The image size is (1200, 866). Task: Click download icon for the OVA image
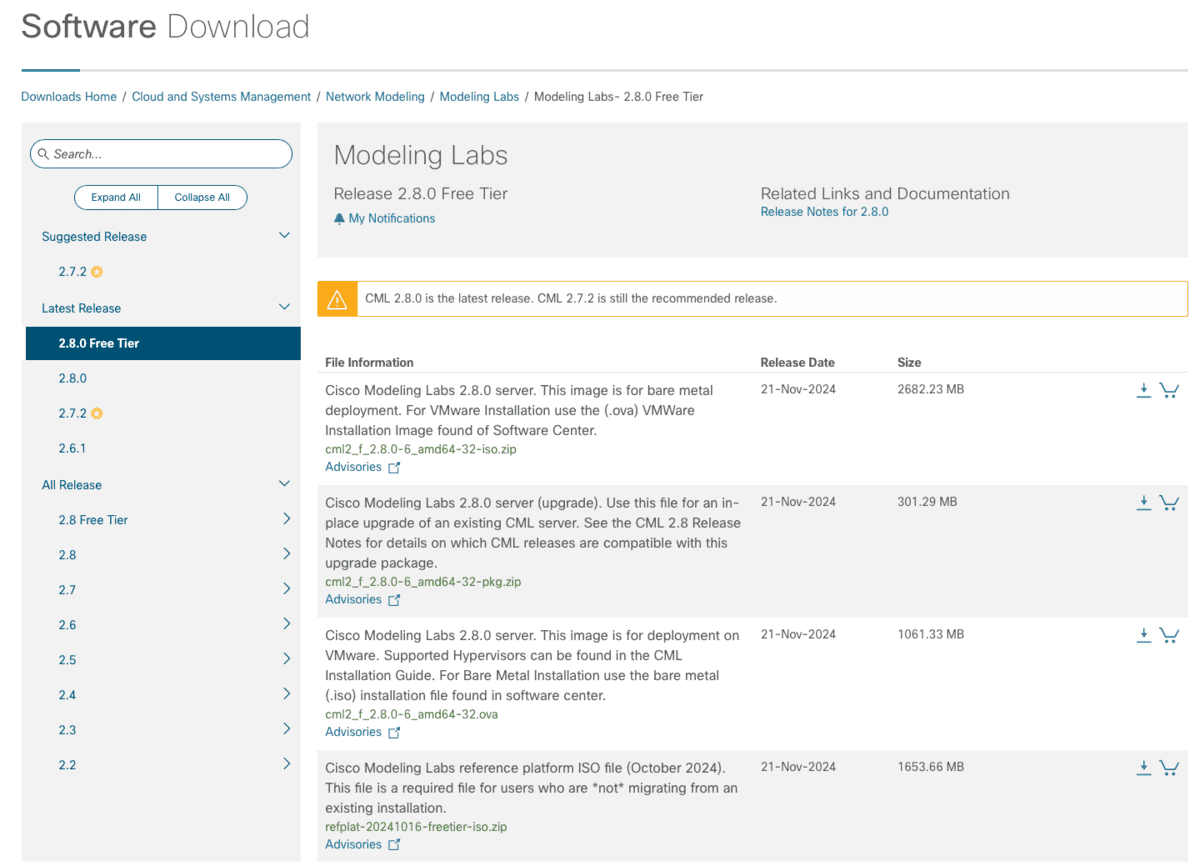click(1143, 635)
